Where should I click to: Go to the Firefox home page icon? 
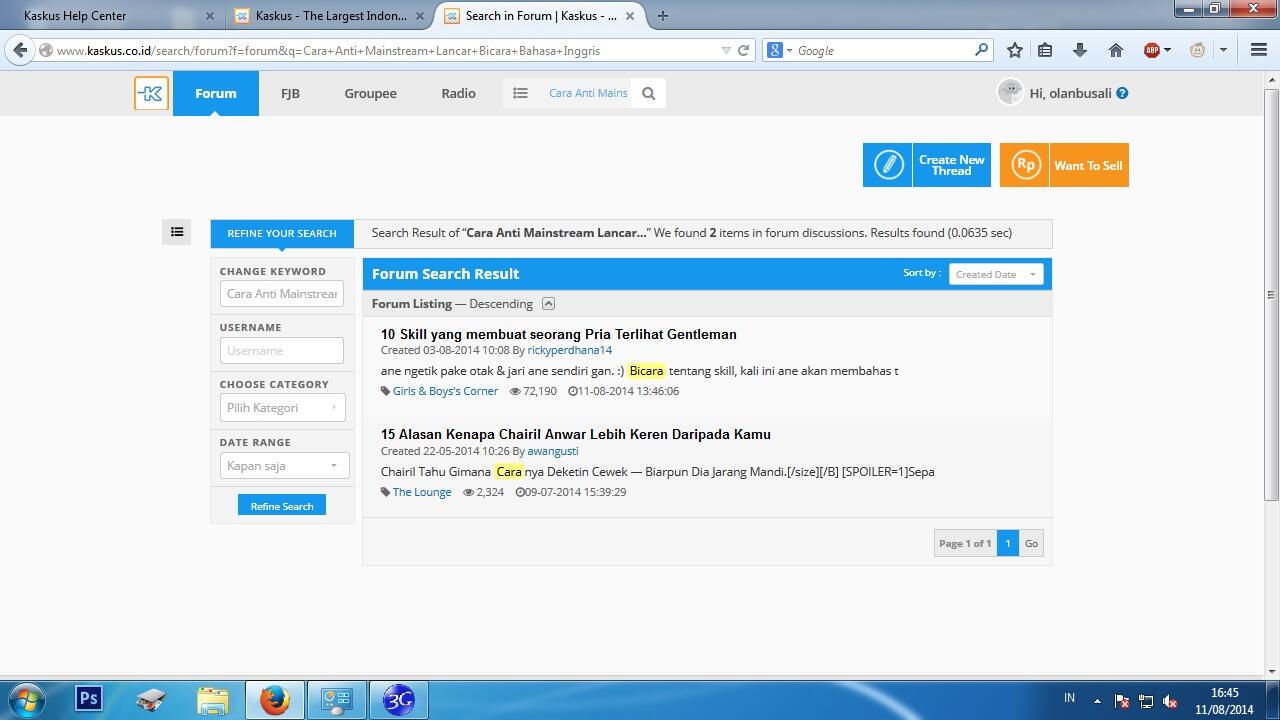1116,50
